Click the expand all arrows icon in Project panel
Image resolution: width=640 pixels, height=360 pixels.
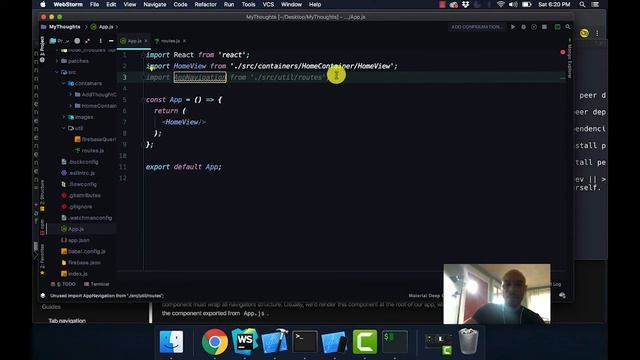tap(88, 41)
